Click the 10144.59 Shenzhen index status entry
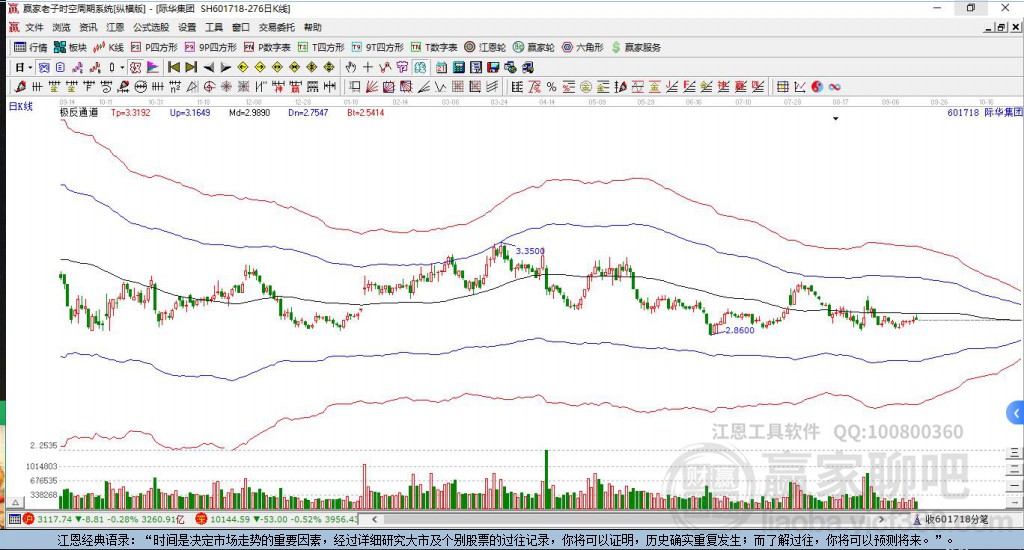Image resolution: width=1024 pixels, height=550 pixels. [277, 519]
